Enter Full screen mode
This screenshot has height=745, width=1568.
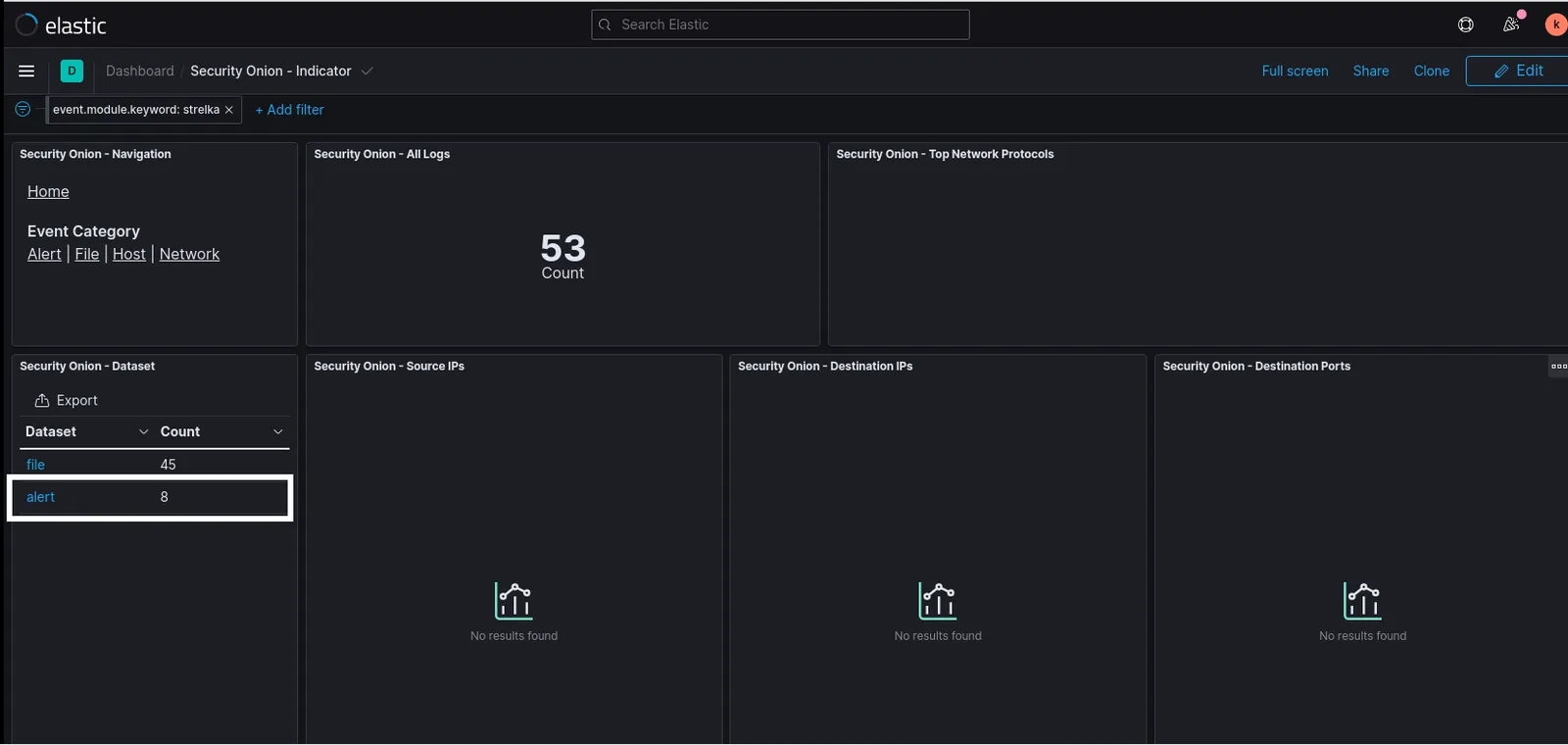tap(1295, 71)
